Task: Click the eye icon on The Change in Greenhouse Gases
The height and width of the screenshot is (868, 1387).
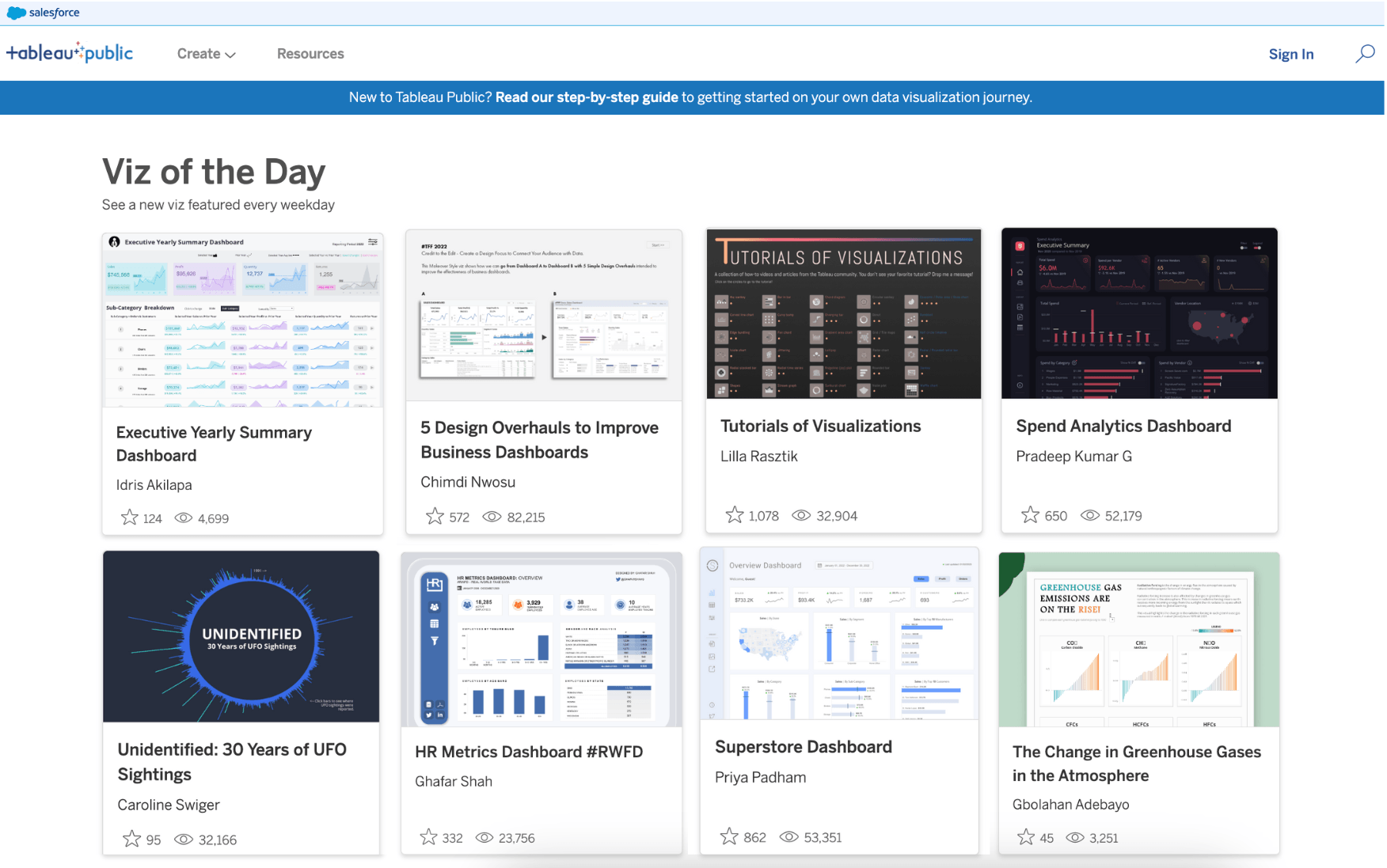Action: [x=1075, y=837]
